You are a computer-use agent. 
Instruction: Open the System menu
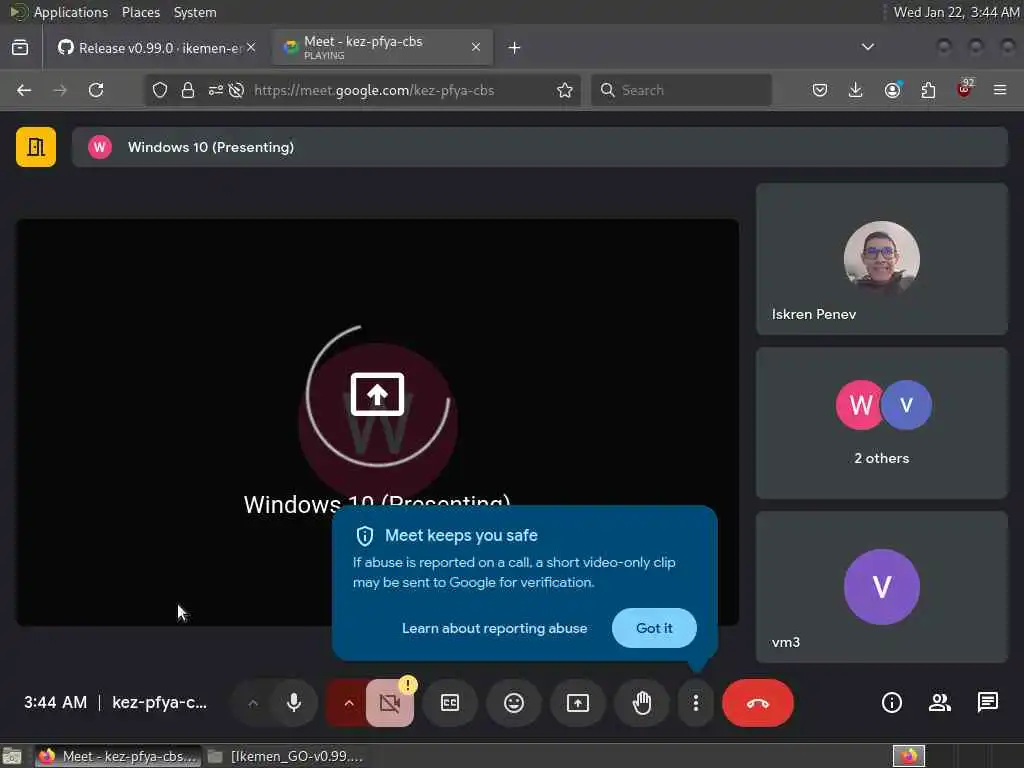tap(195, 12)
